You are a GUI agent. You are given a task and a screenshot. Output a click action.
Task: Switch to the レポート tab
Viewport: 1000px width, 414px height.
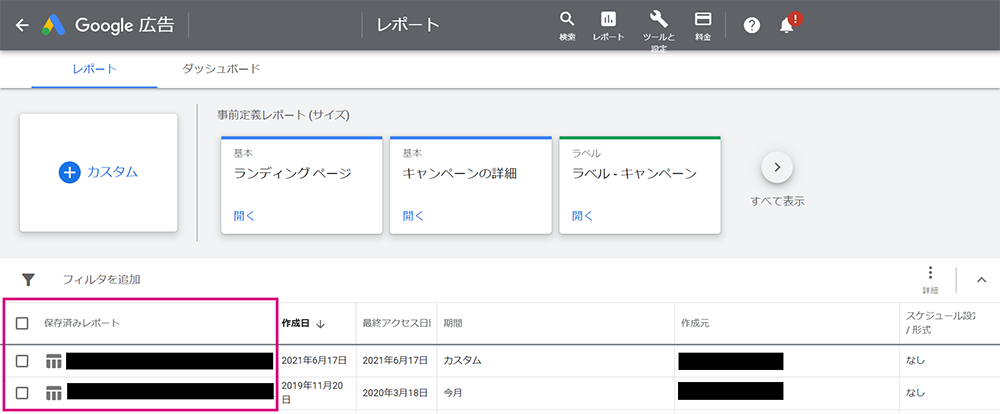pyautogui.click(x=94, y=69)
